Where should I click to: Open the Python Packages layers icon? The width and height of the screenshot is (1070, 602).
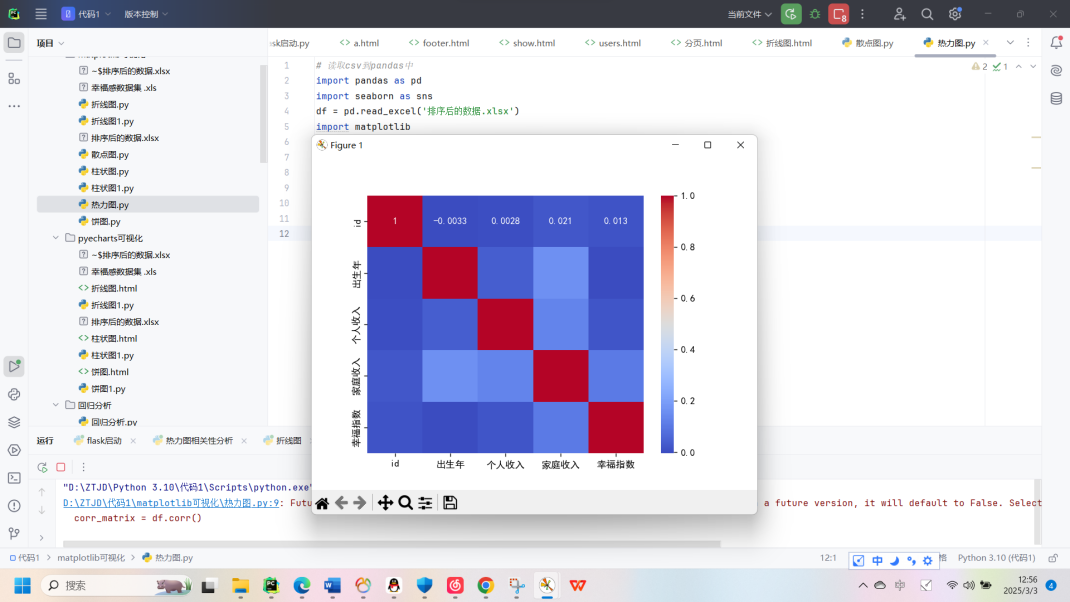pos(14,422)
